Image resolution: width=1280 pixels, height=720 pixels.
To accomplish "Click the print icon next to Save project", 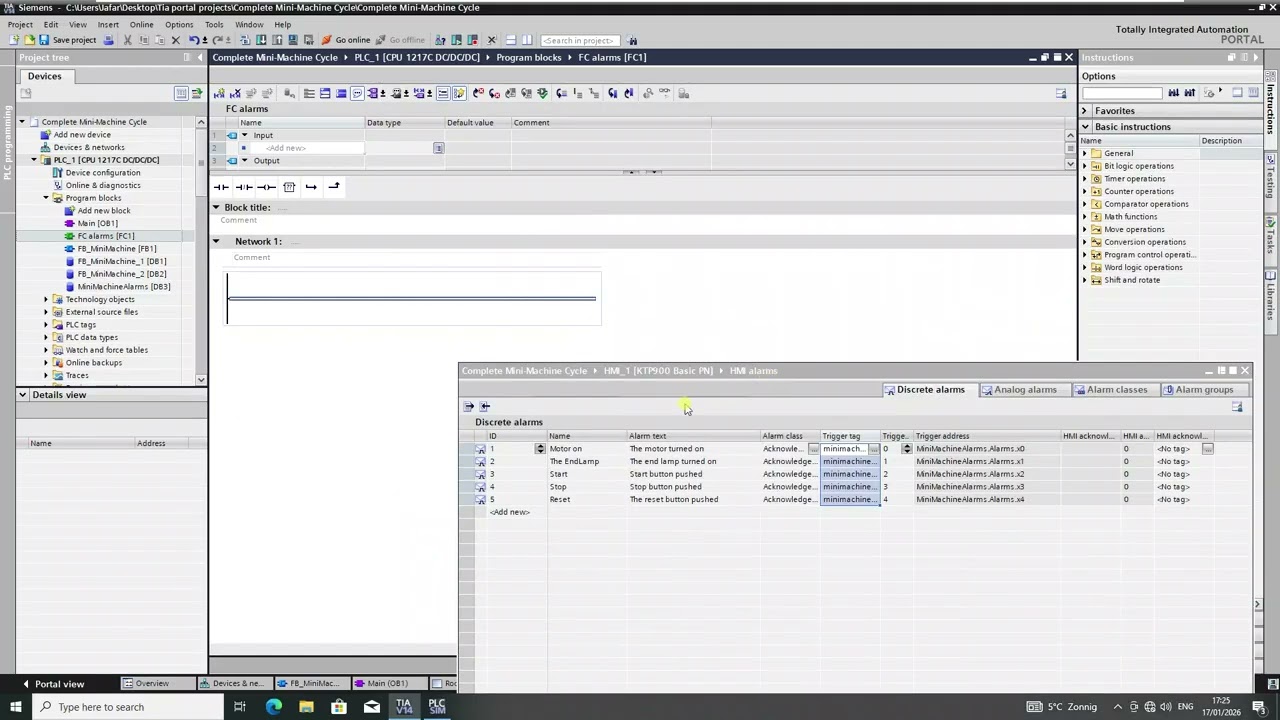I will 108,40.
